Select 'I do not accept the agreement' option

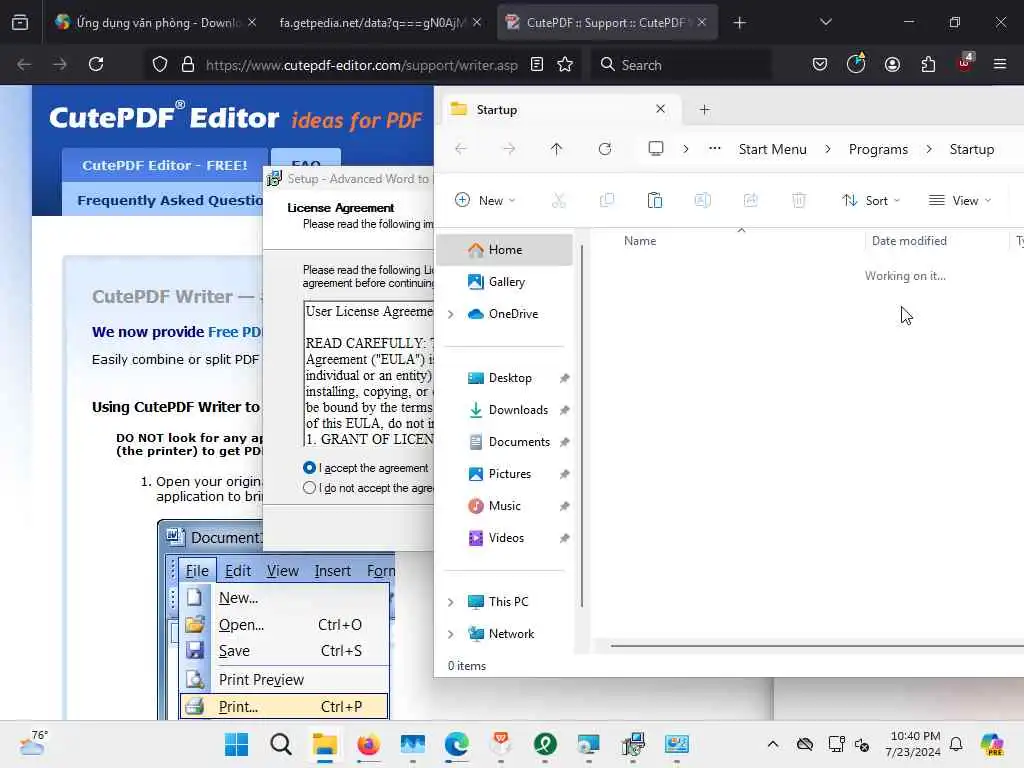coord(310,488)
